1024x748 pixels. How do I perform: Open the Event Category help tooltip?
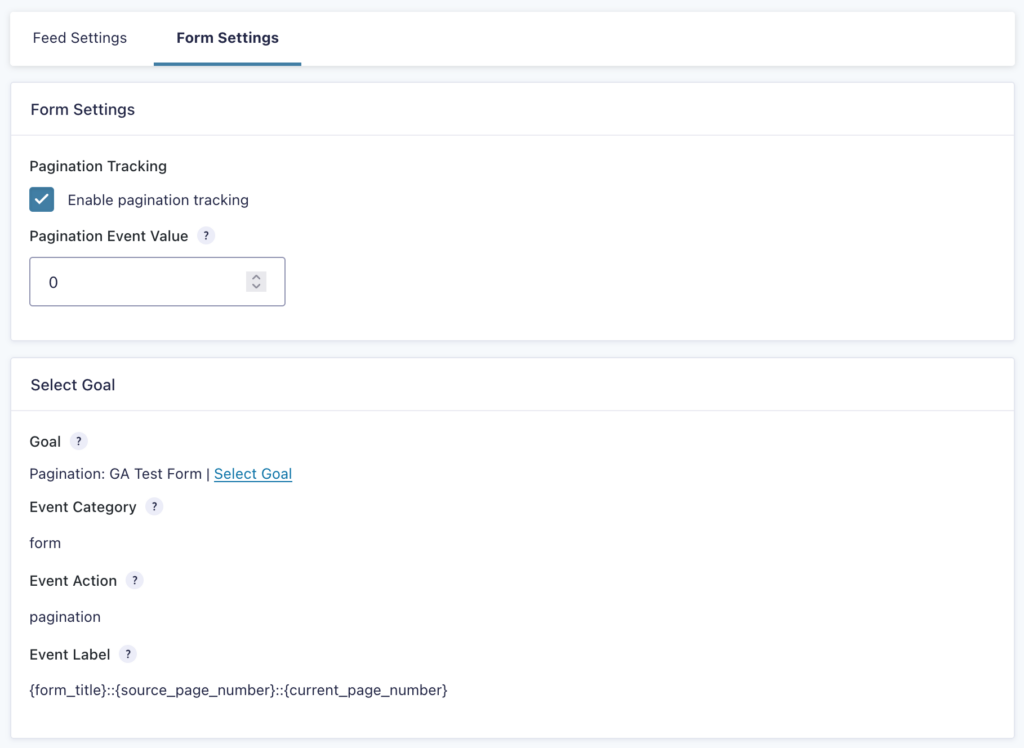coord(154,506)
